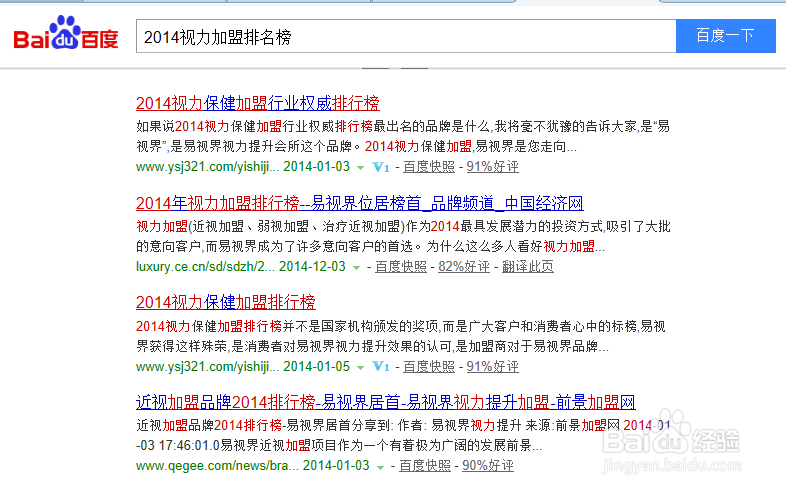Click the 翻译此页 translate link
Image resolution: width=786 pixels, height=493 pixels.
coord(527,266)
